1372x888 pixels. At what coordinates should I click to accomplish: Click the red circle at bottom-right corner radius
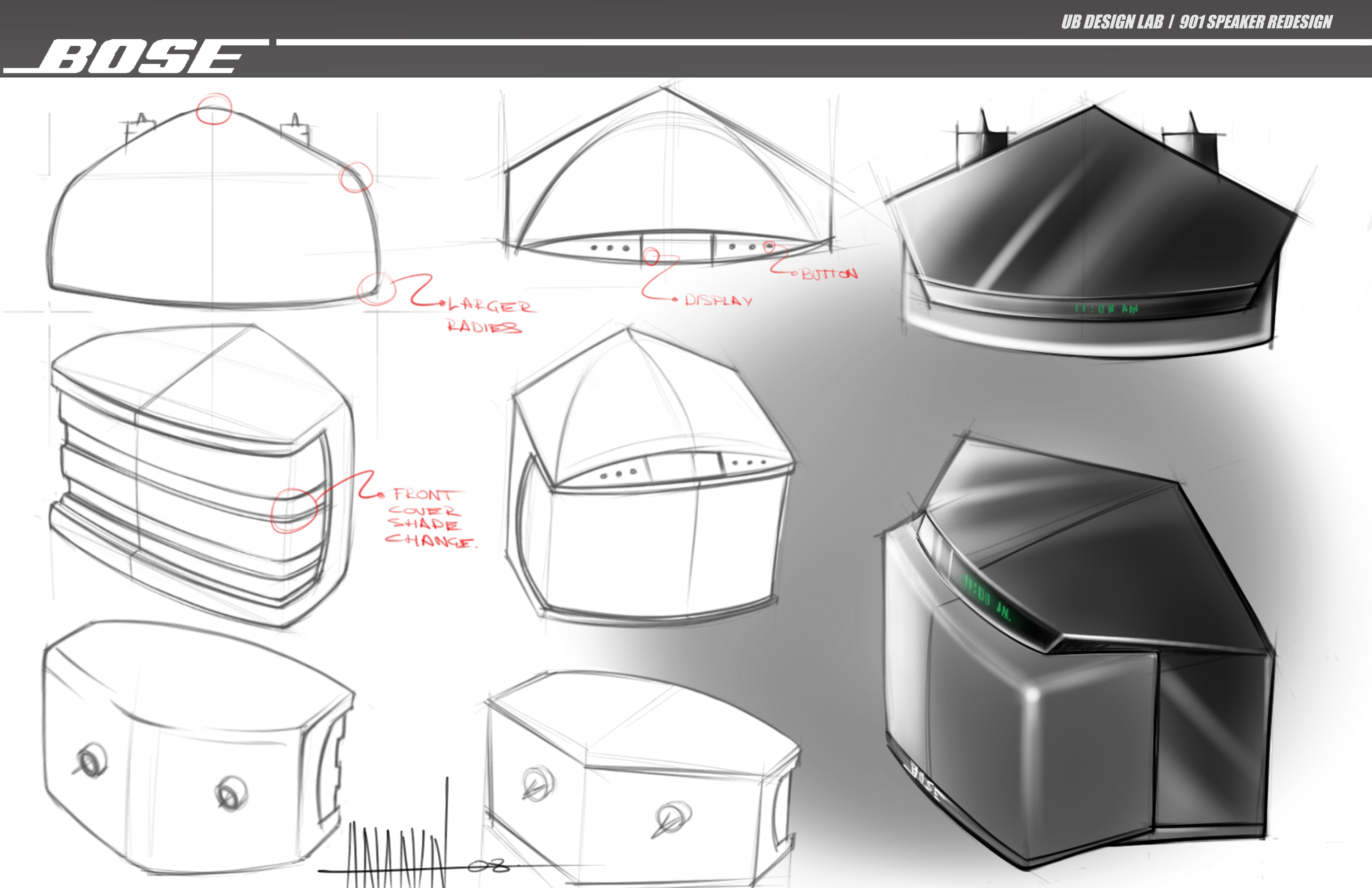tap(376, 290)
